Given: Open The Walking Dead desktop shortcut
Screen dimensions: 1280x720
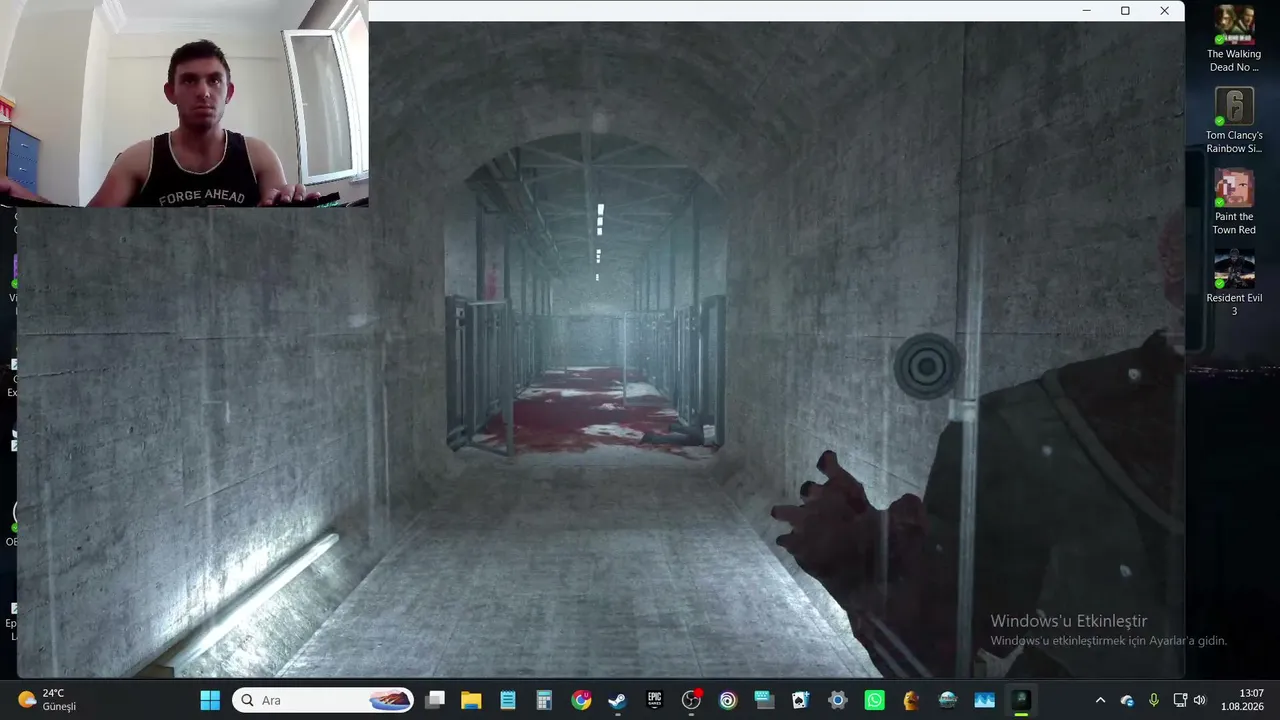Looking at the screenshot, I should point(1234,39).
